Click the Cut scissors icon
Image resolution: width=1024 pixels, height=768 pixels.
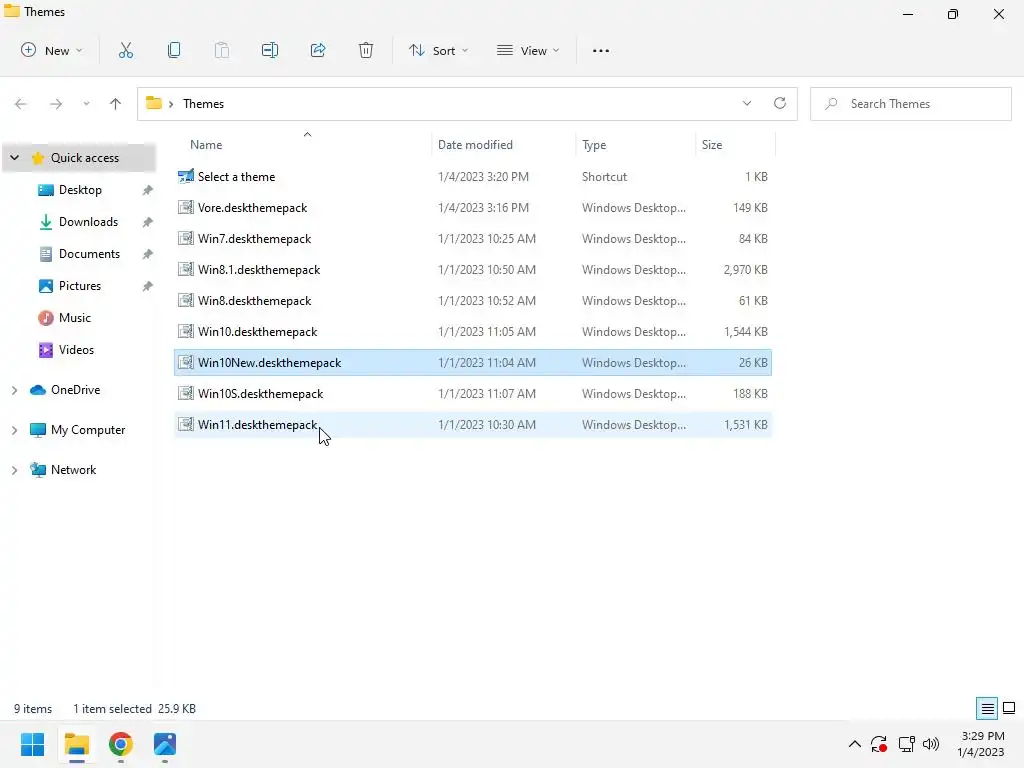126,50
